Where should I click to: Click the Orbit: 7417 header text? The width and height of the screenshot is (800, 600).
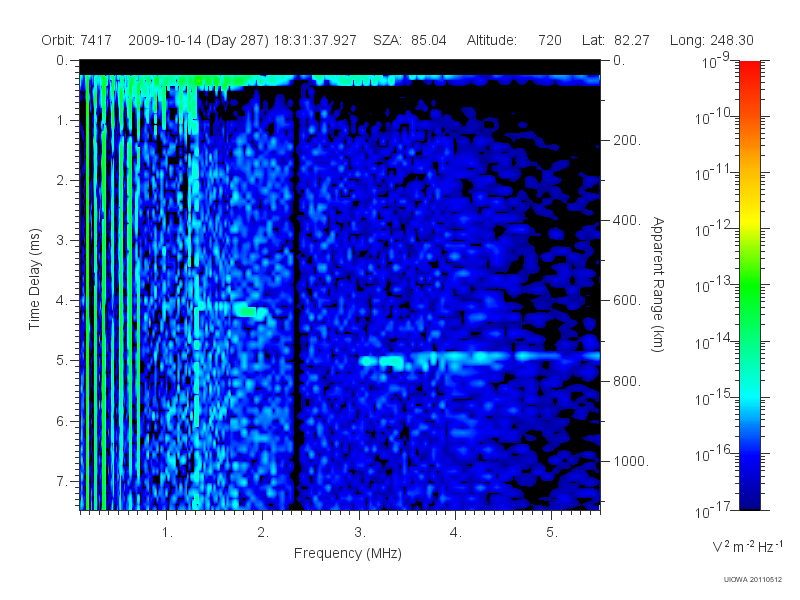point(77,40)
